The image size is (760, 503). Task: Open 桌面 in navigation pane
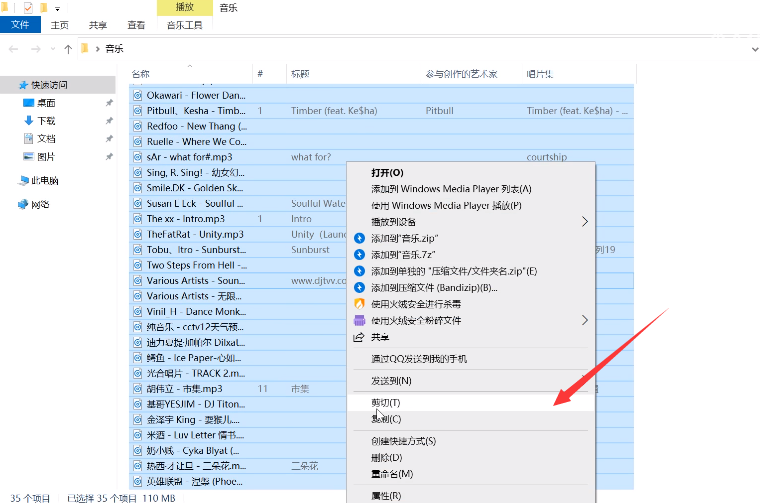(x=47, y=103)
